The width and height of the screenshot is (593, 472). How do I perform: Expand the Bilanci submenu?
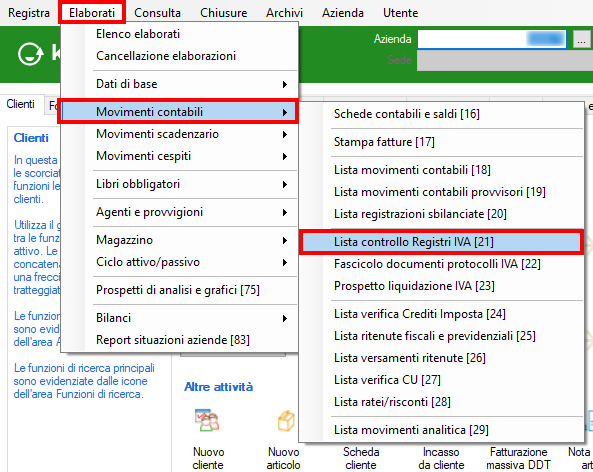[285, 318]
